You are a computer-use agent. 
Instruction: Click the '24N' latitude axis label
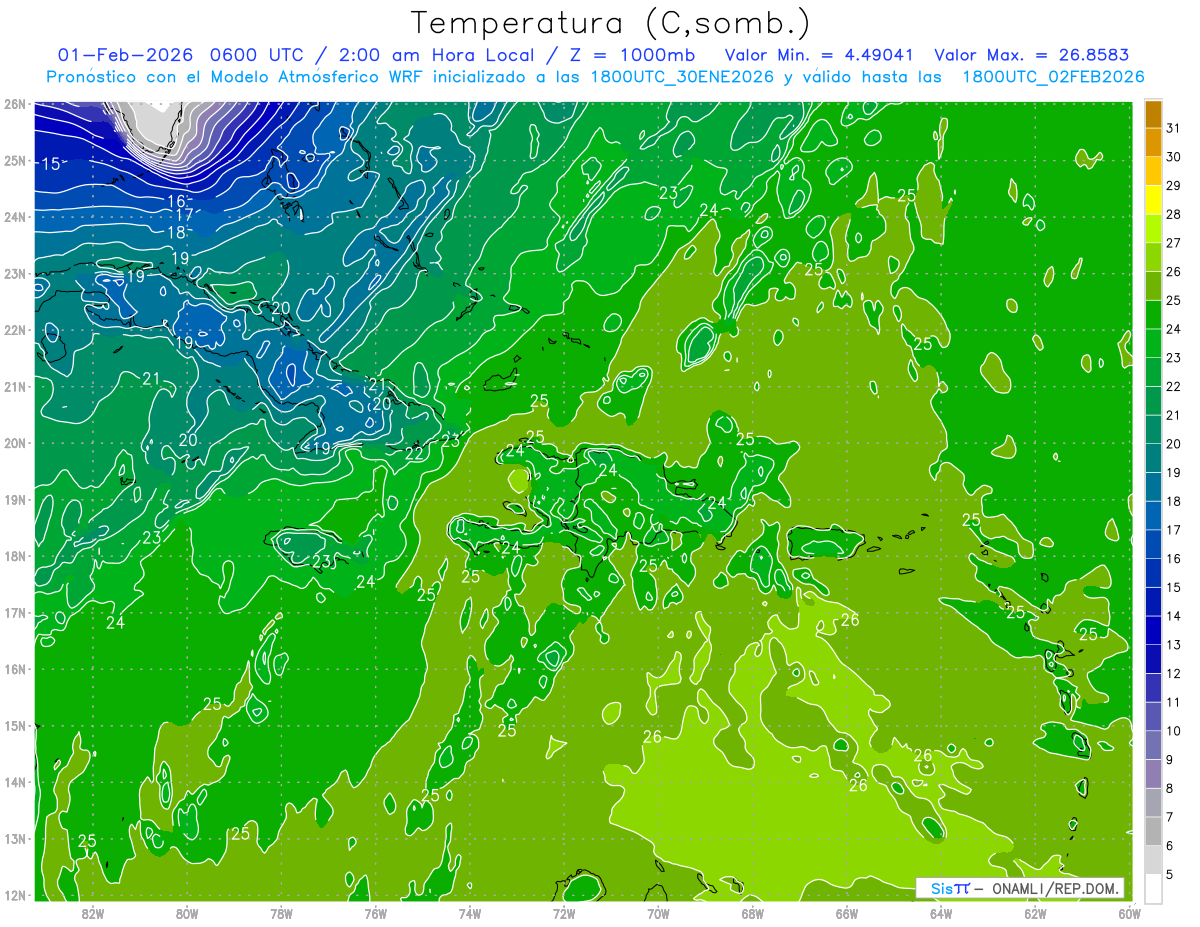click(14, 217)
